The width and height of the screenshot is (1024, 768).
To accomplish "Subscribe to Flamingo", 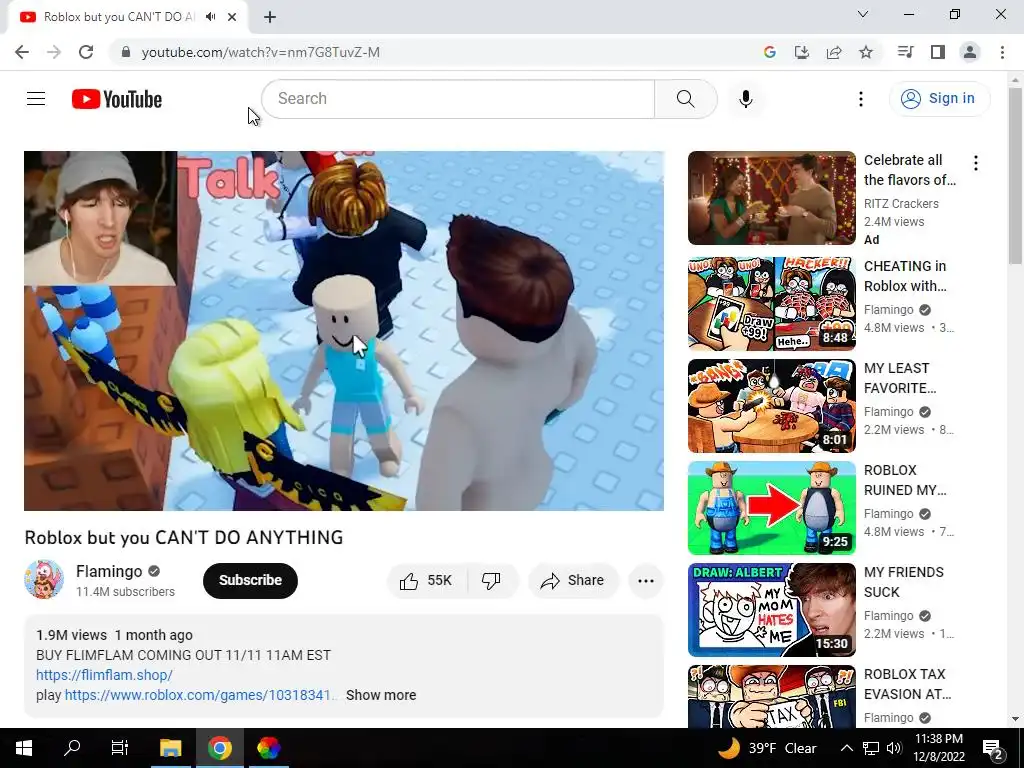I will click(x=250, y=581).
